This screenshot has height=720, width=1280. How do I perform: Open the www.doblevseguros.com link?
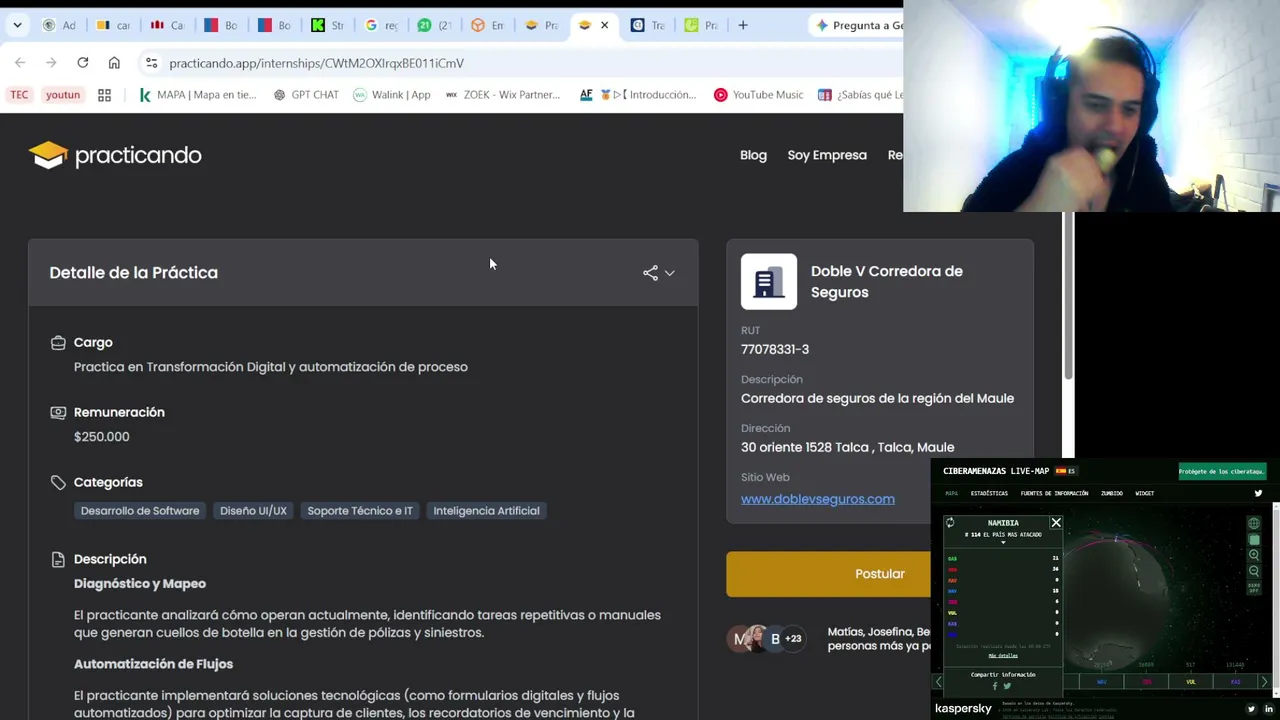click(x=818, y=499)
